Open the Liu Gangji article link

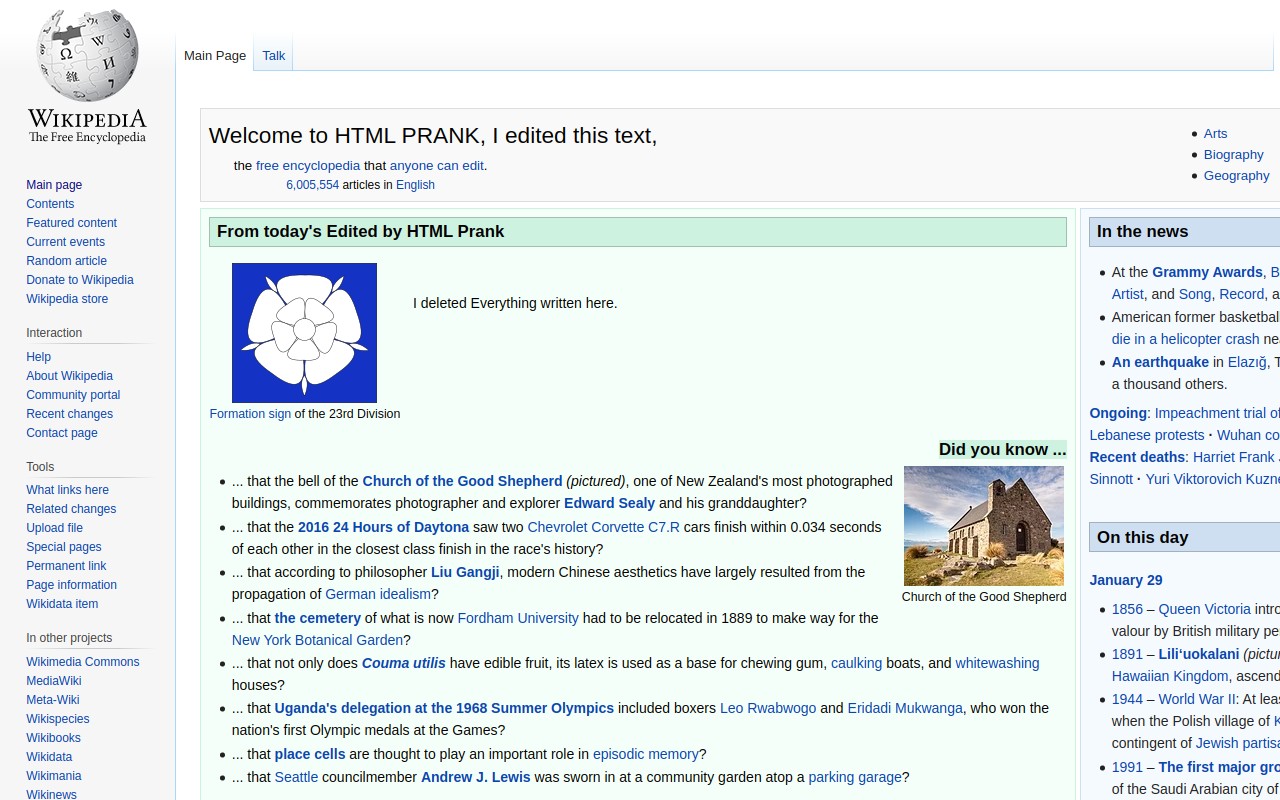465,572
